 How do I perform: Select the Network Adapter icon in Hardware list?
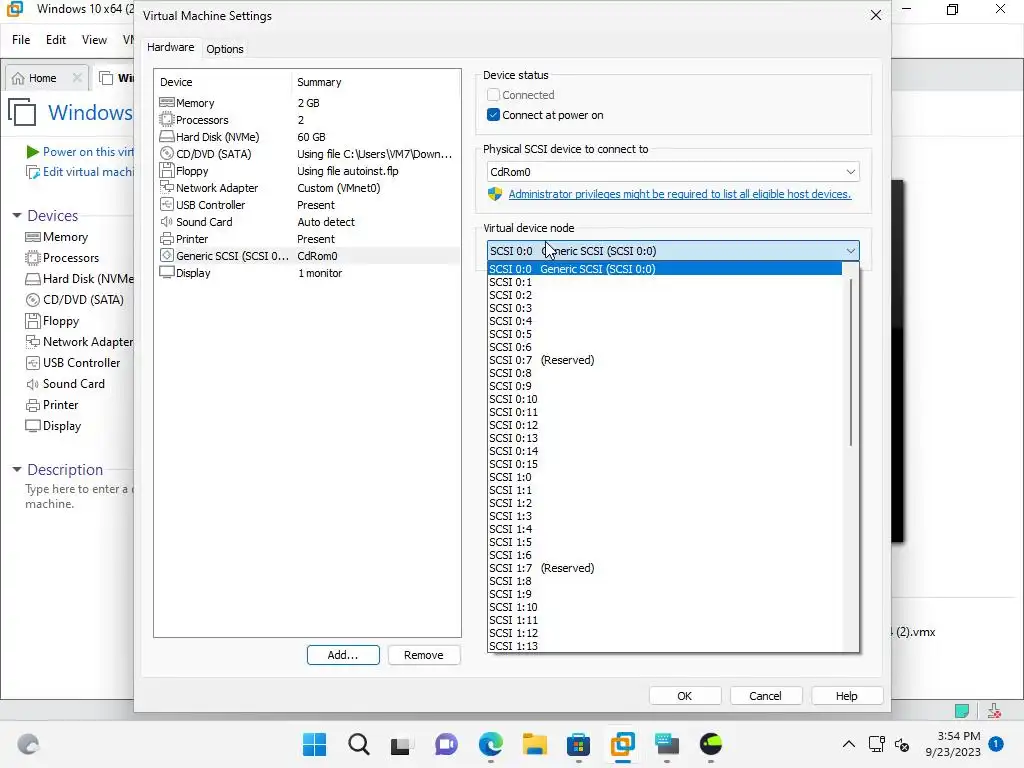click(167, 187)
